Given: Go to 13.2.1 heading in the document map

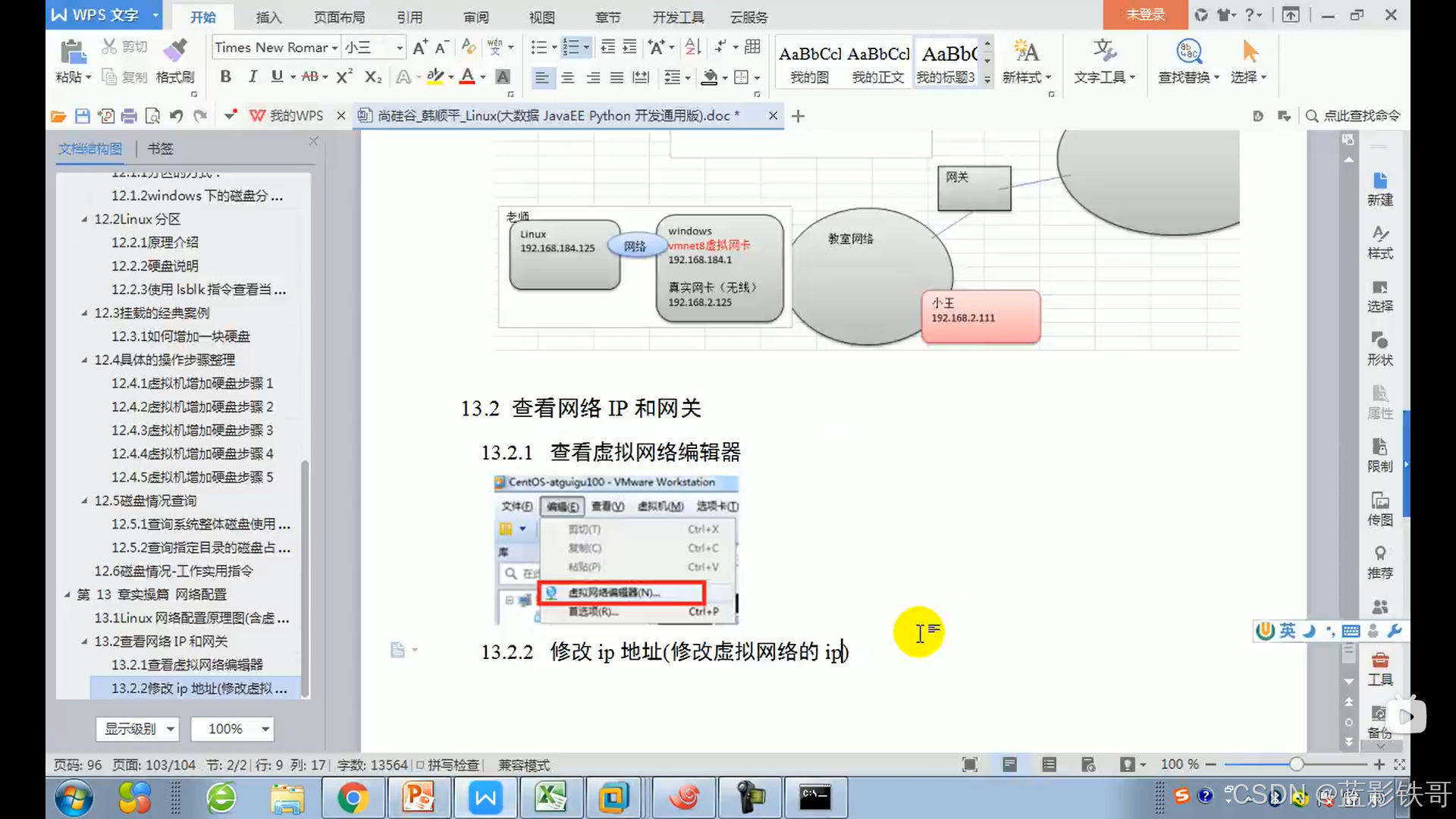Looking at the screenshot, I should pos(187,665).
